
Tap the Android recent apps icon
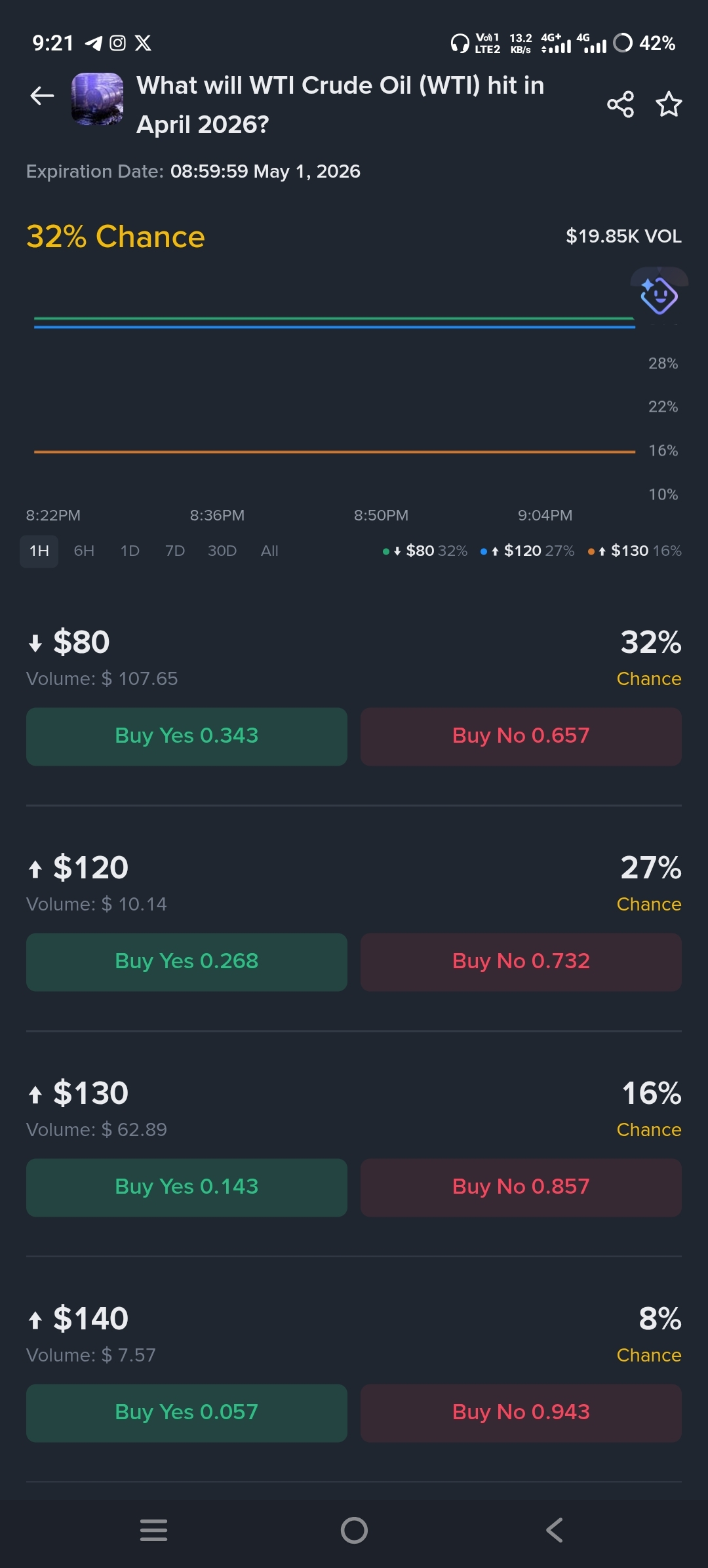tap(153, 1530)
